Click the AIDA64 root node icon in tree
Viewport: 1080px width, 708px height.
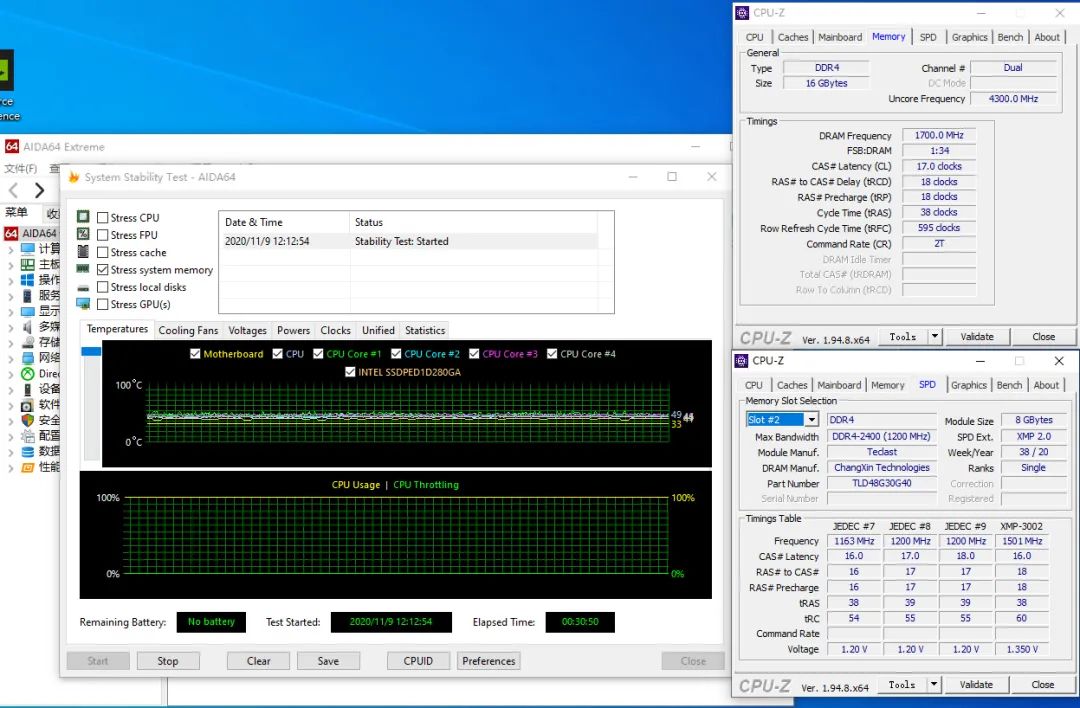tap(12, 233)
